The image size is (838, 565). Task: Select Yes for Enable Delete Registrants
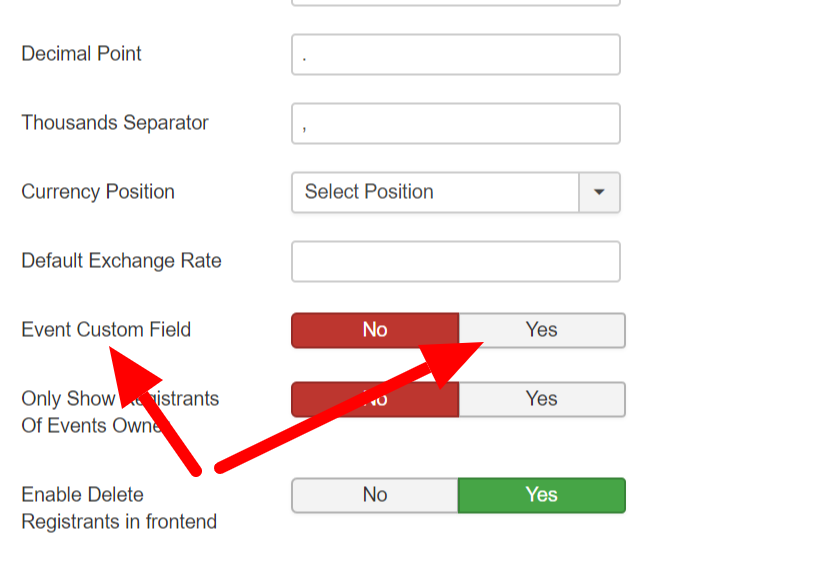(x=542, y=495)
